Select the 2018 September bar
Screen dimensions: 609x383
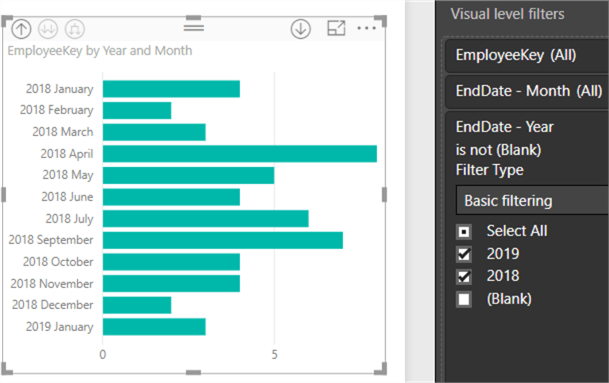223,240
